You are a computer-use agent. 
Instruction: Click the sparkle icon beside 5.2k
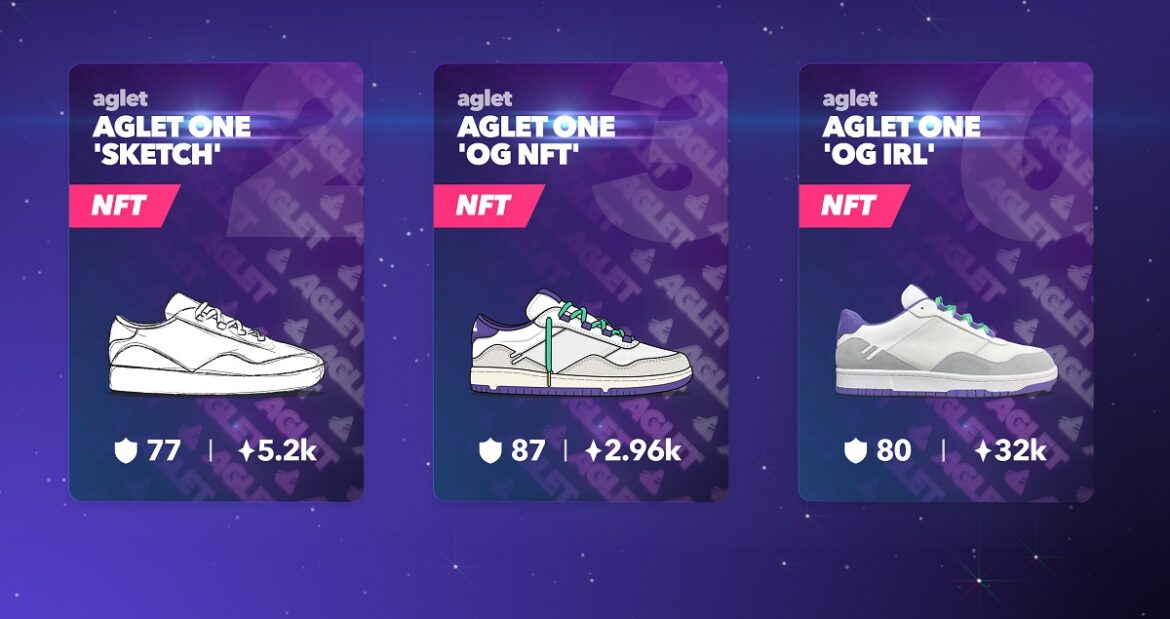point(246,450)
